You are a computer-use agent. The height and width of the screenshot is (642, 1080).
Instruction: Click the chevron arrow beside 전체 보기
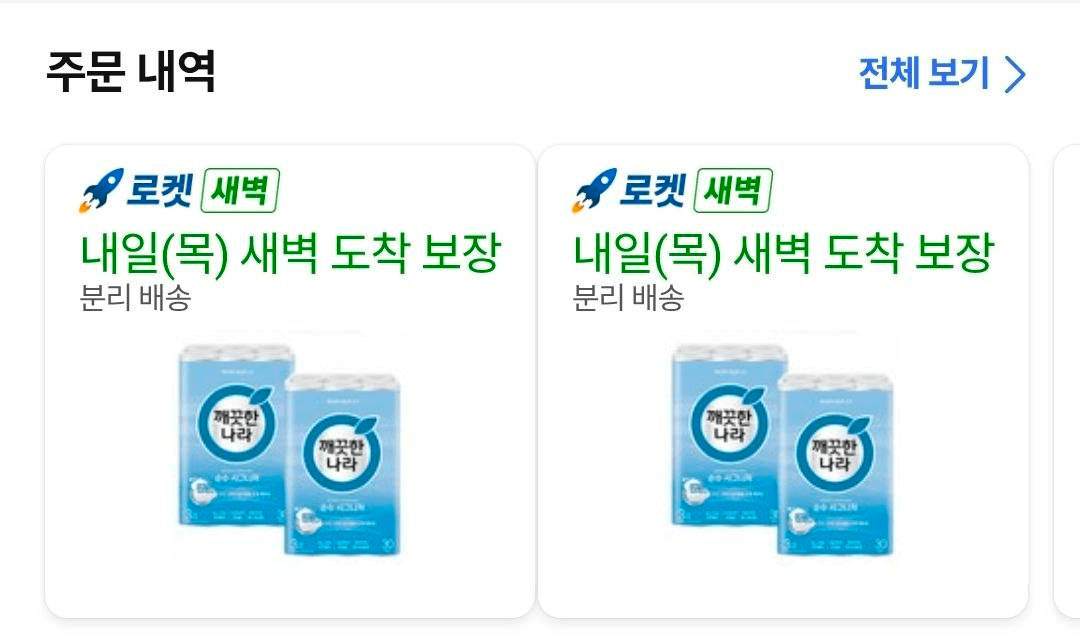click(x=1015, y=74)
